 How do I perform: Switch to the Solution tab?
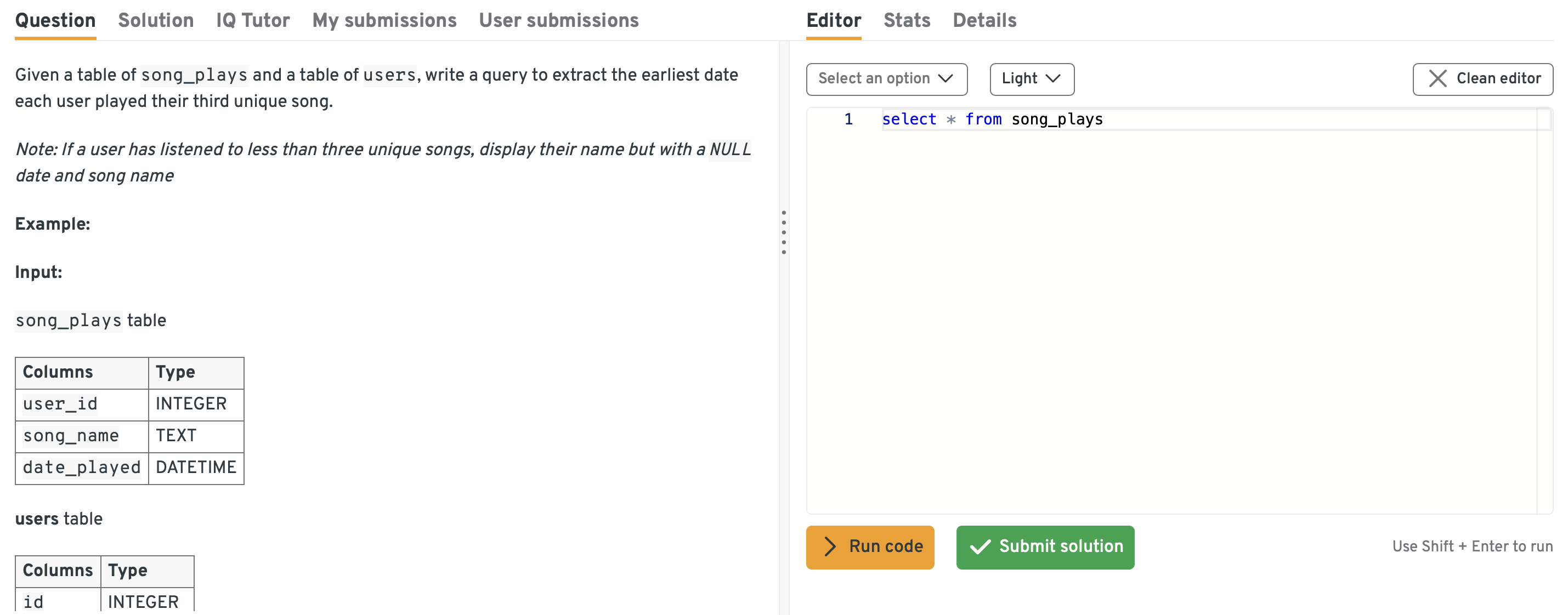click(156, 21)
